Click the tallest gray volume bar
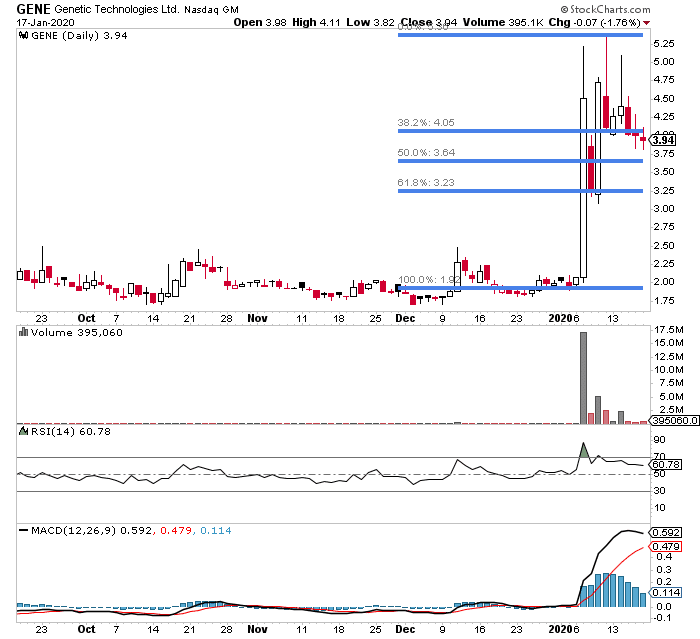 [583, 378]
